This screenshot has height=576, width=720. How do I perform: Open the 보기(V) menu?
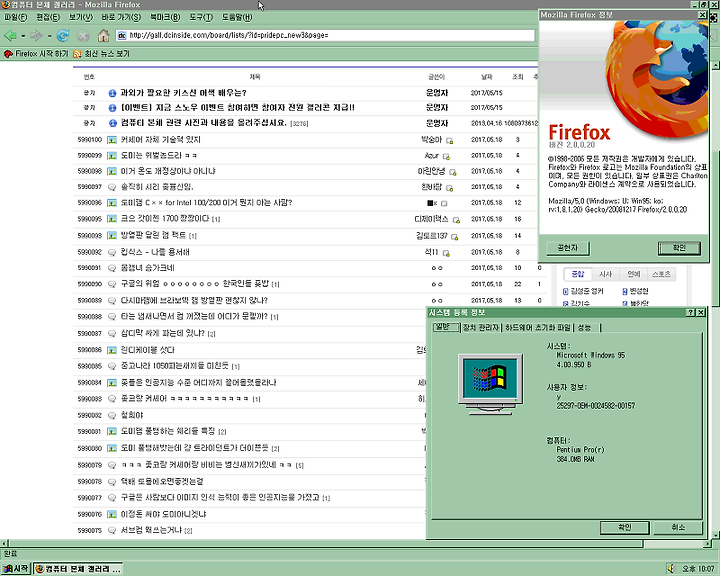81,17
